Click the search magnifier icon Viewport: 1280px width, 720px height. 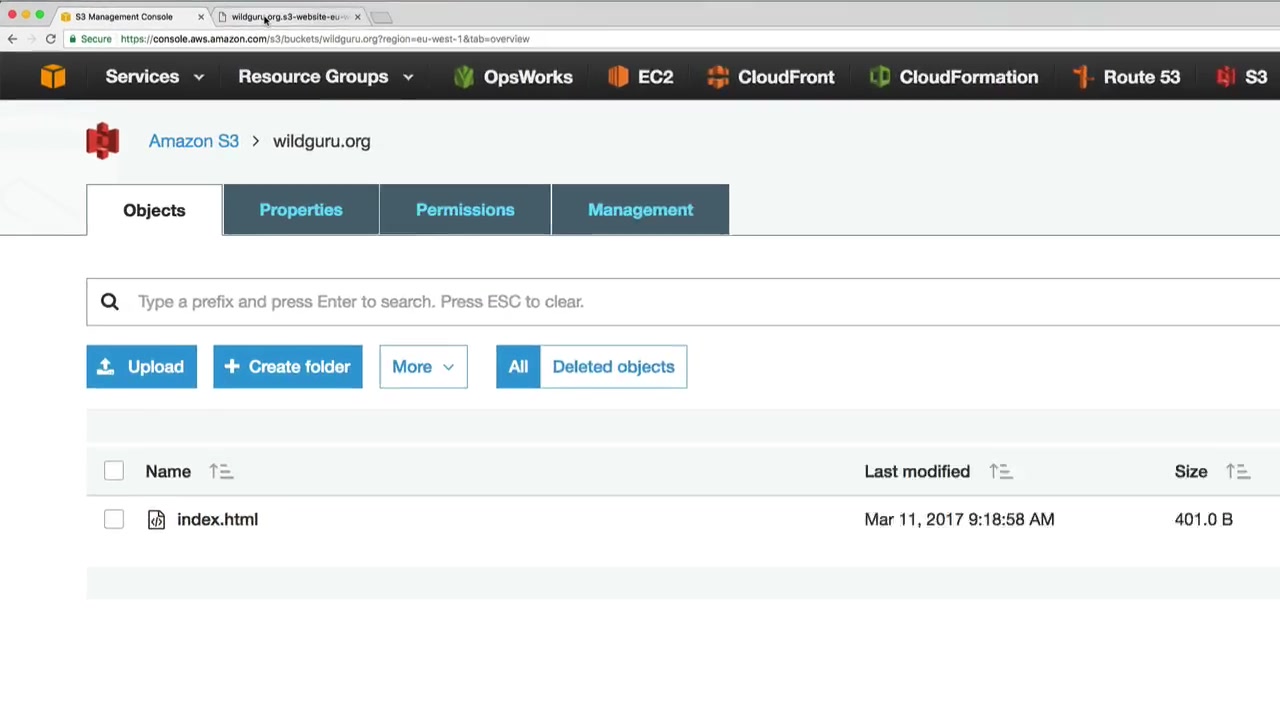[110, 302]
